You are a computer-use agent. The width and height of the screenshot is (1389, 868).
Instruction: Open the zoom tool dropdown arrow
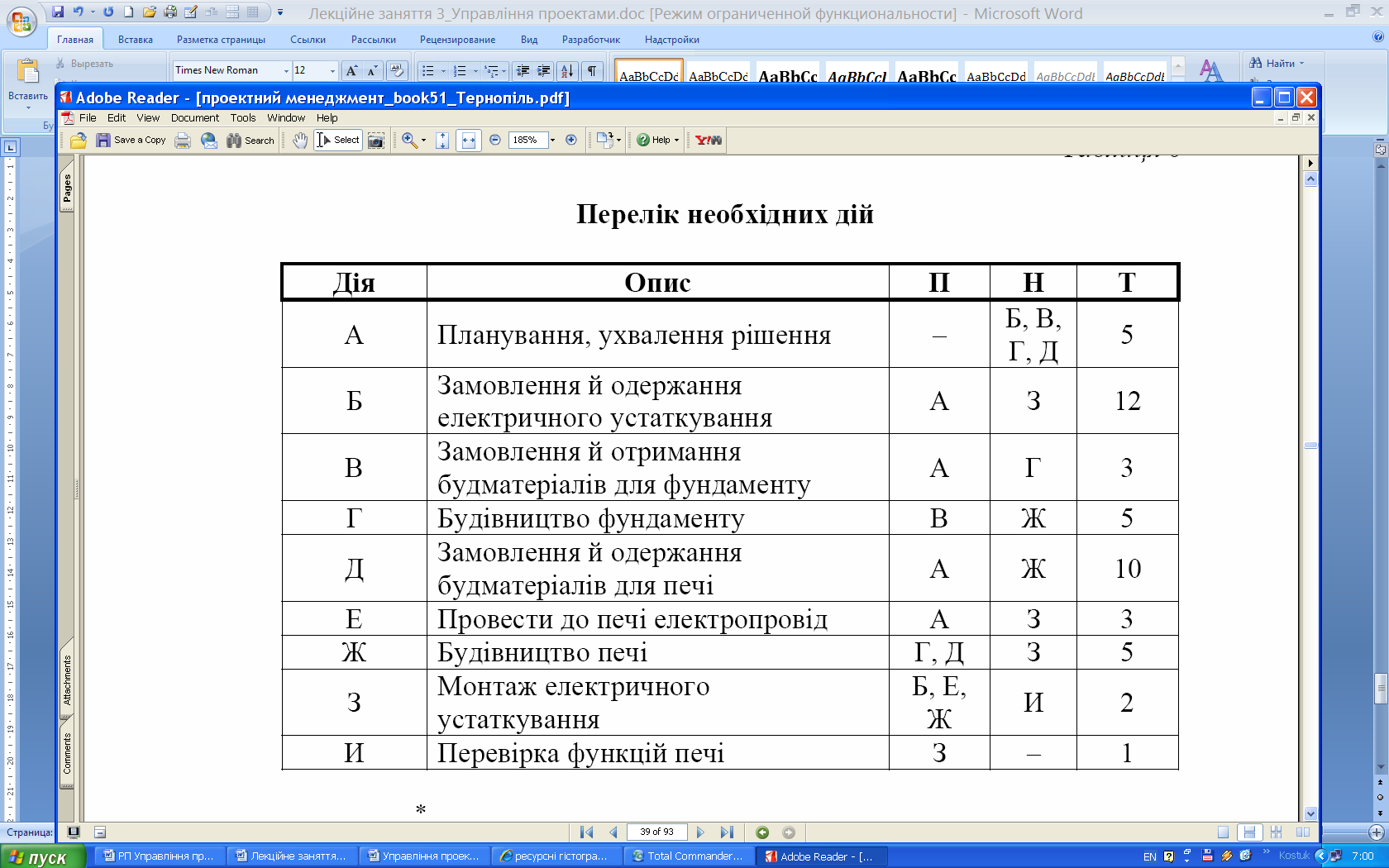tap(424, 141)
